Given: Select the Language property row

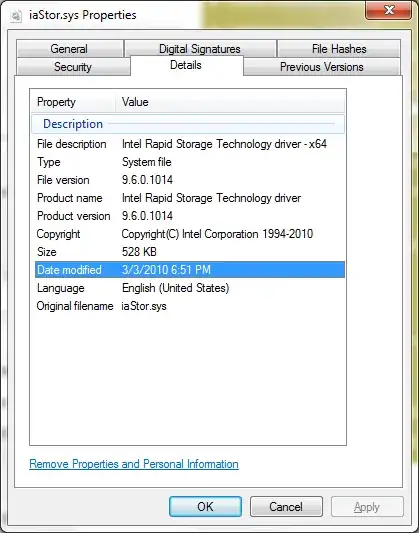Looking at the screenshot, I should pos(190,288).
